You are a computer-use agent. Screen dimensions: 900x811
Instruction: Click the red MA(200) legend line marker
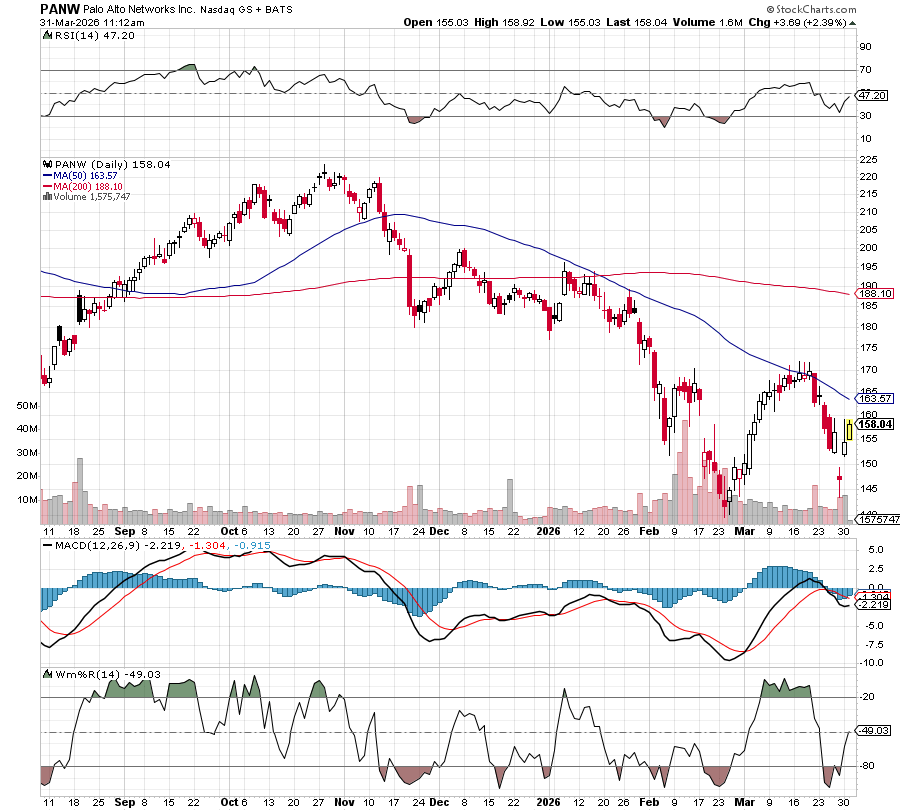[47, 185]
